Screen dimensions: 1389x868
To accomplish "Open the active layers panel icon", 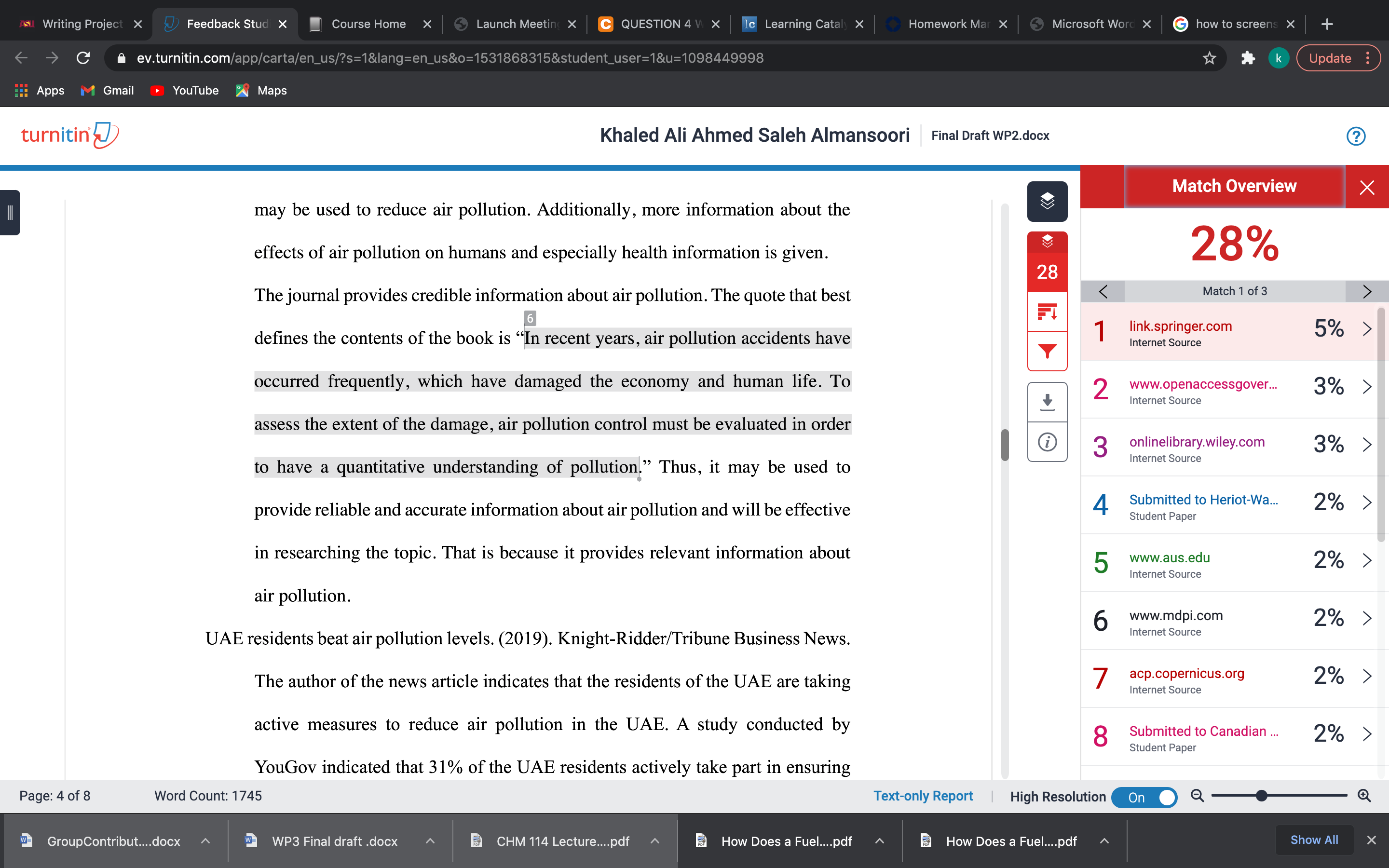I will tap(1047, 202).
